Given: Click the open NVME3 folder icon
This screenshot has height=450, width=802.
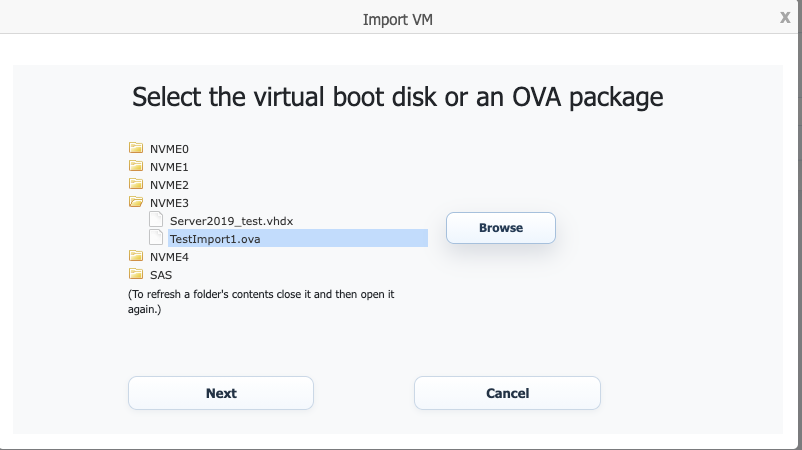Looking at the screenshot, I should point(136,202).
